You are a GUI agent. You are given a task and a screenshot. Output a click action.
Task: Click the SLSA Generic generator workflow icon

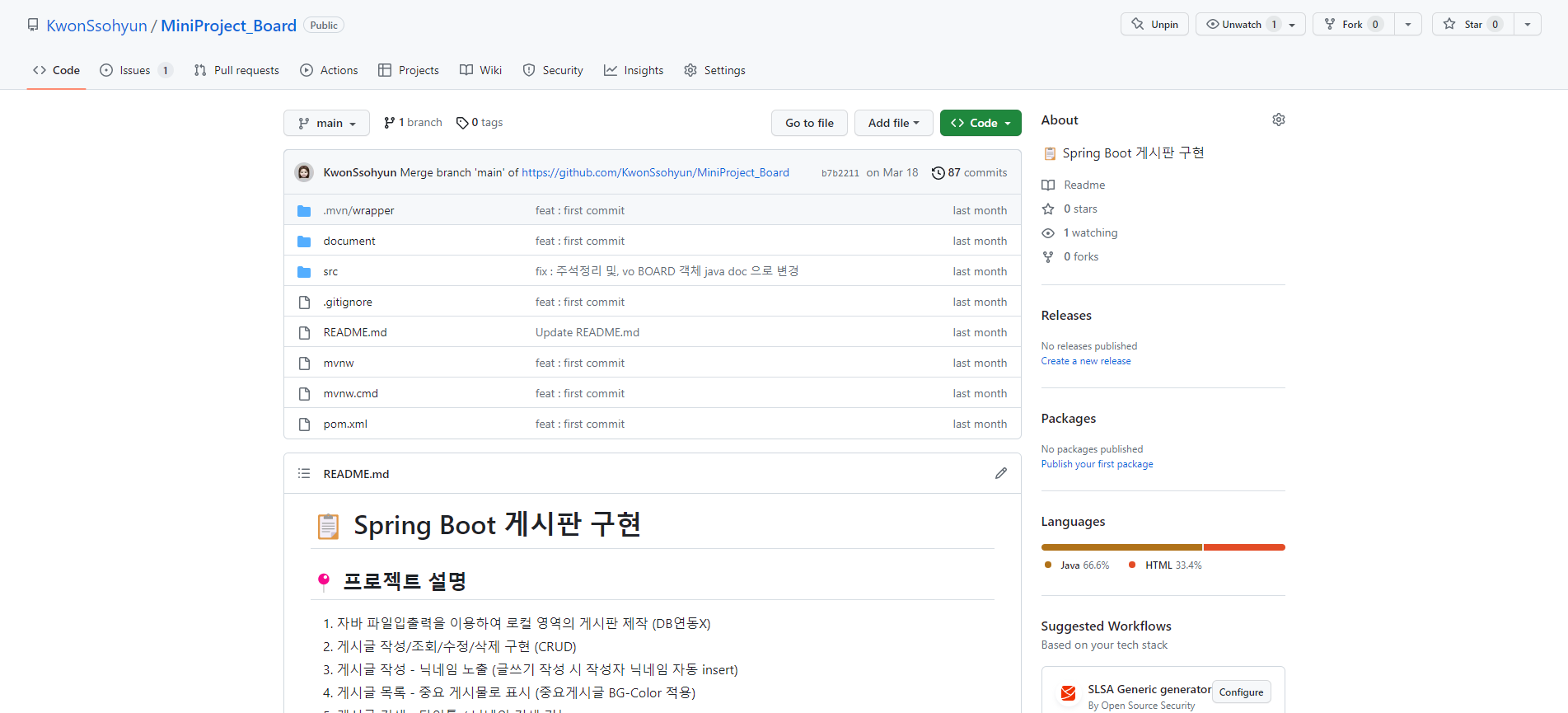click(1068, 693)
